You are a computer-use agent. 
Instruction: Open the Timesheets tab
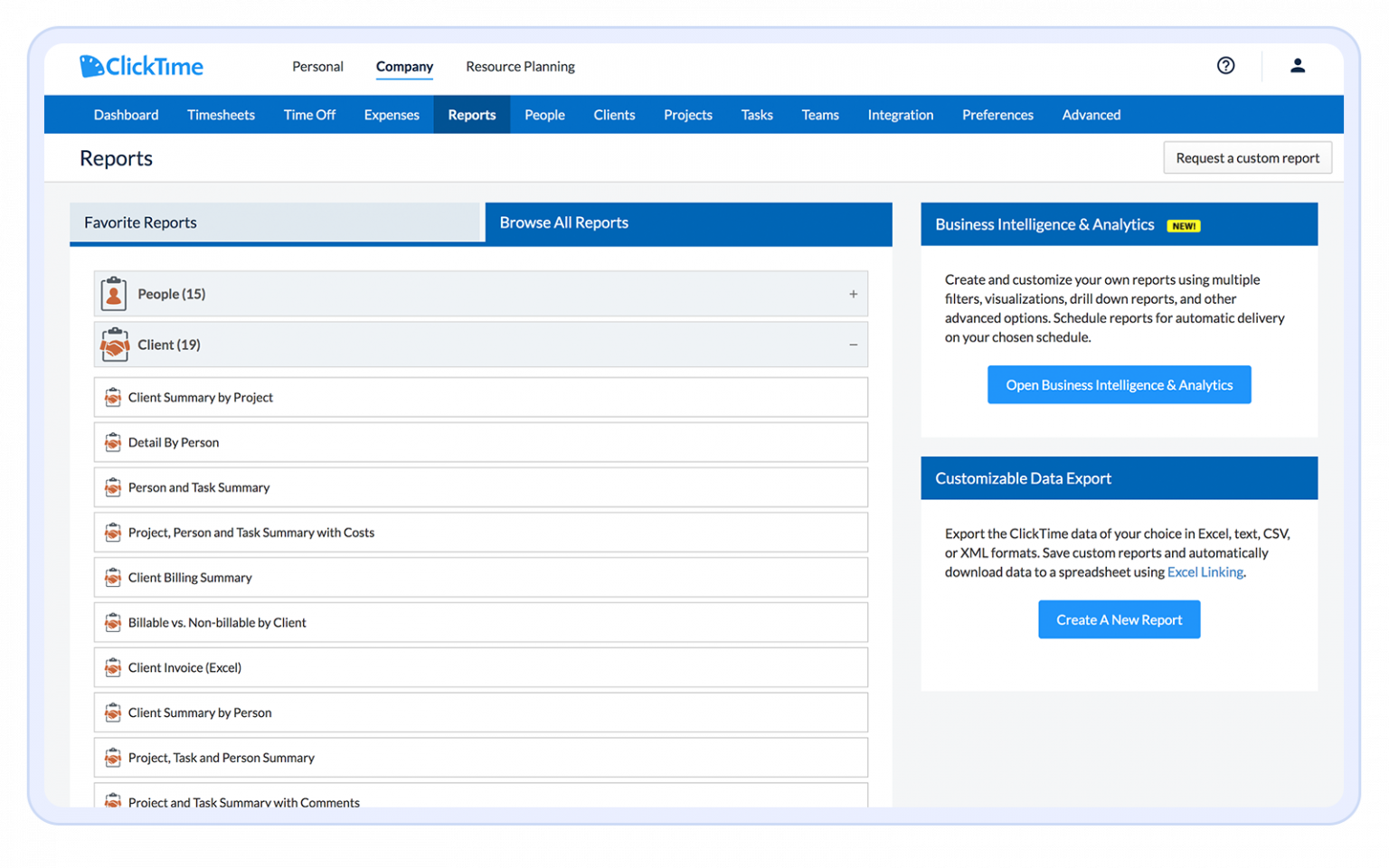click(221, 115)
